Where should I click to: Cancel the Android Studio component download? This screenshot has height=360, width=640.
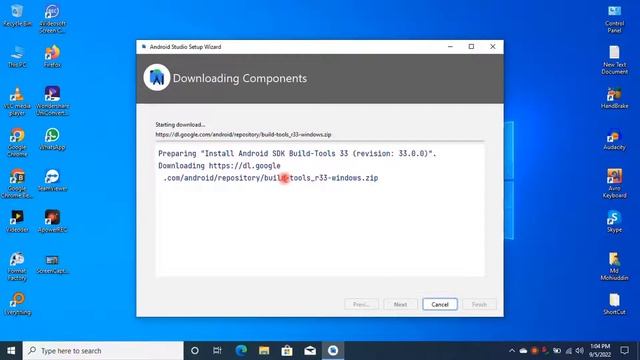point(440,304)
